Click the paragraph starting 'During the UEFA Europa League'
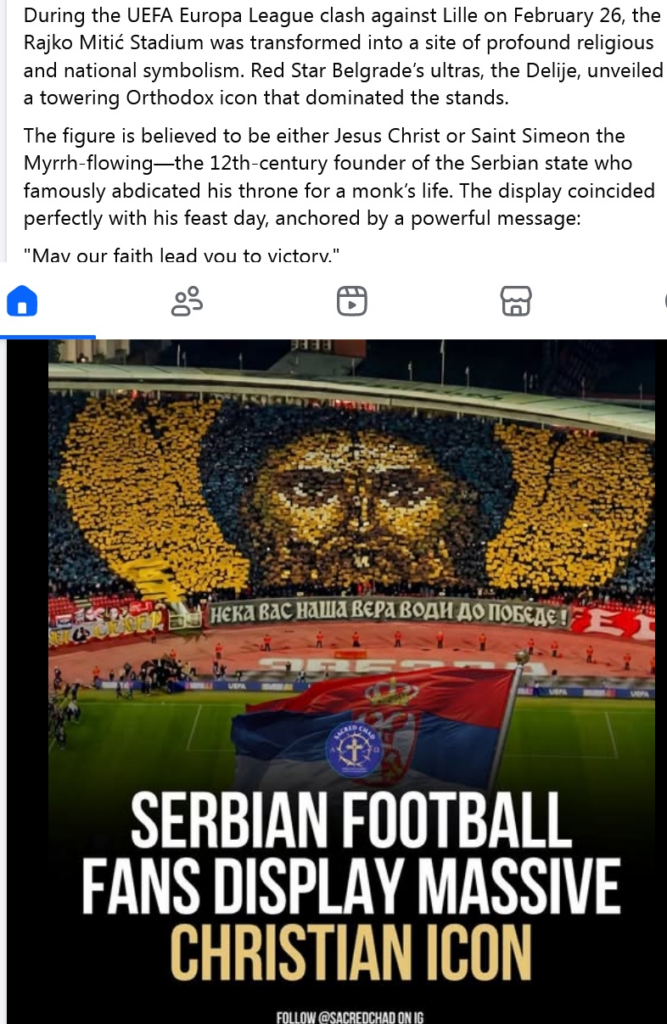 [343, 56]
